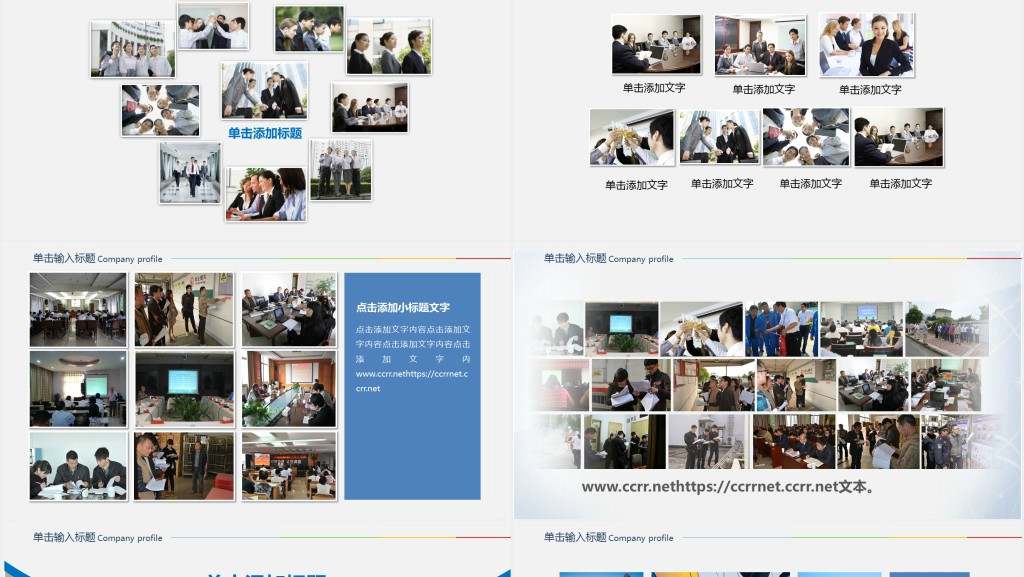
Task: Select the people at computer desks photo in nine-photo grid
Action: pyautogui.click(x=289, y=309)
